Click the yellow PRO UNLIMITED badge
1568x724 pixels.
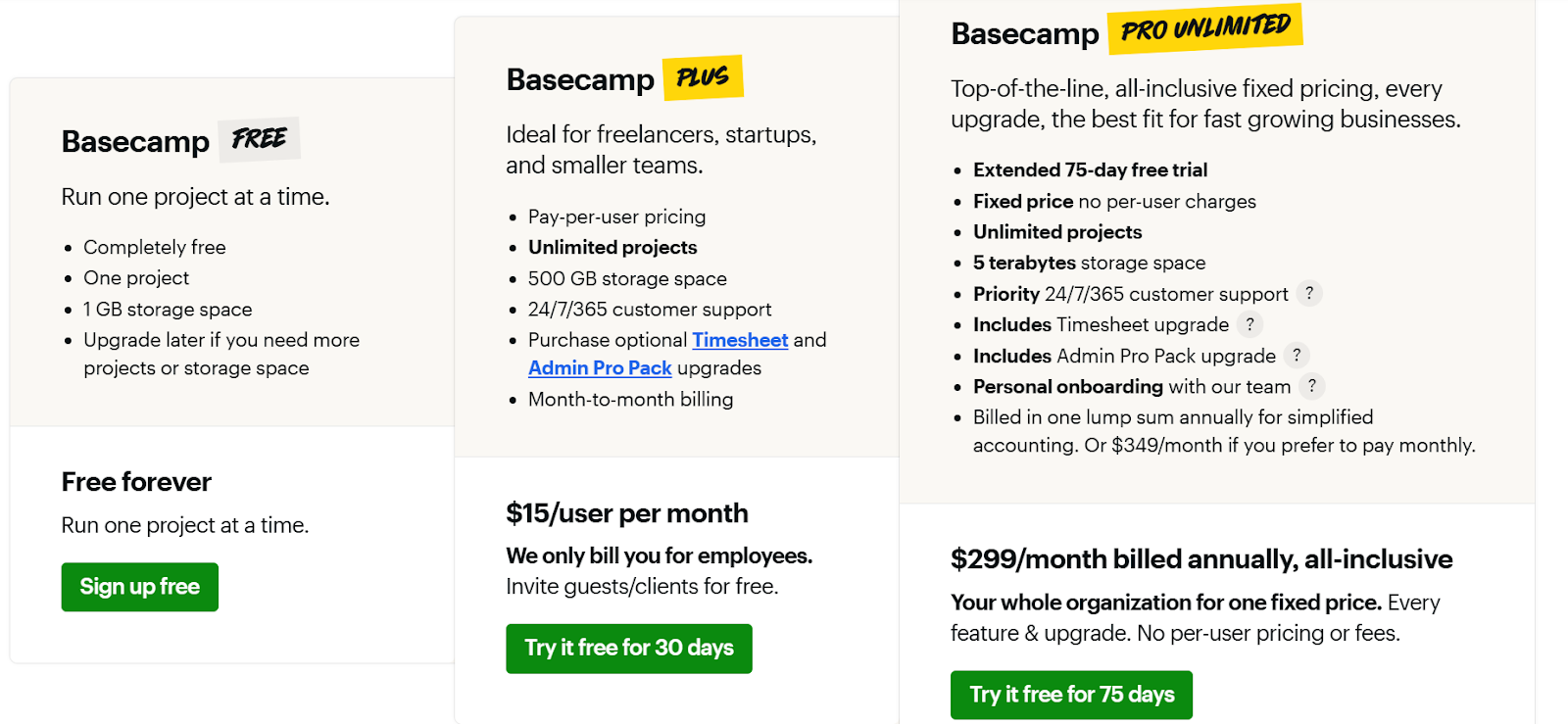point(1204,28)
